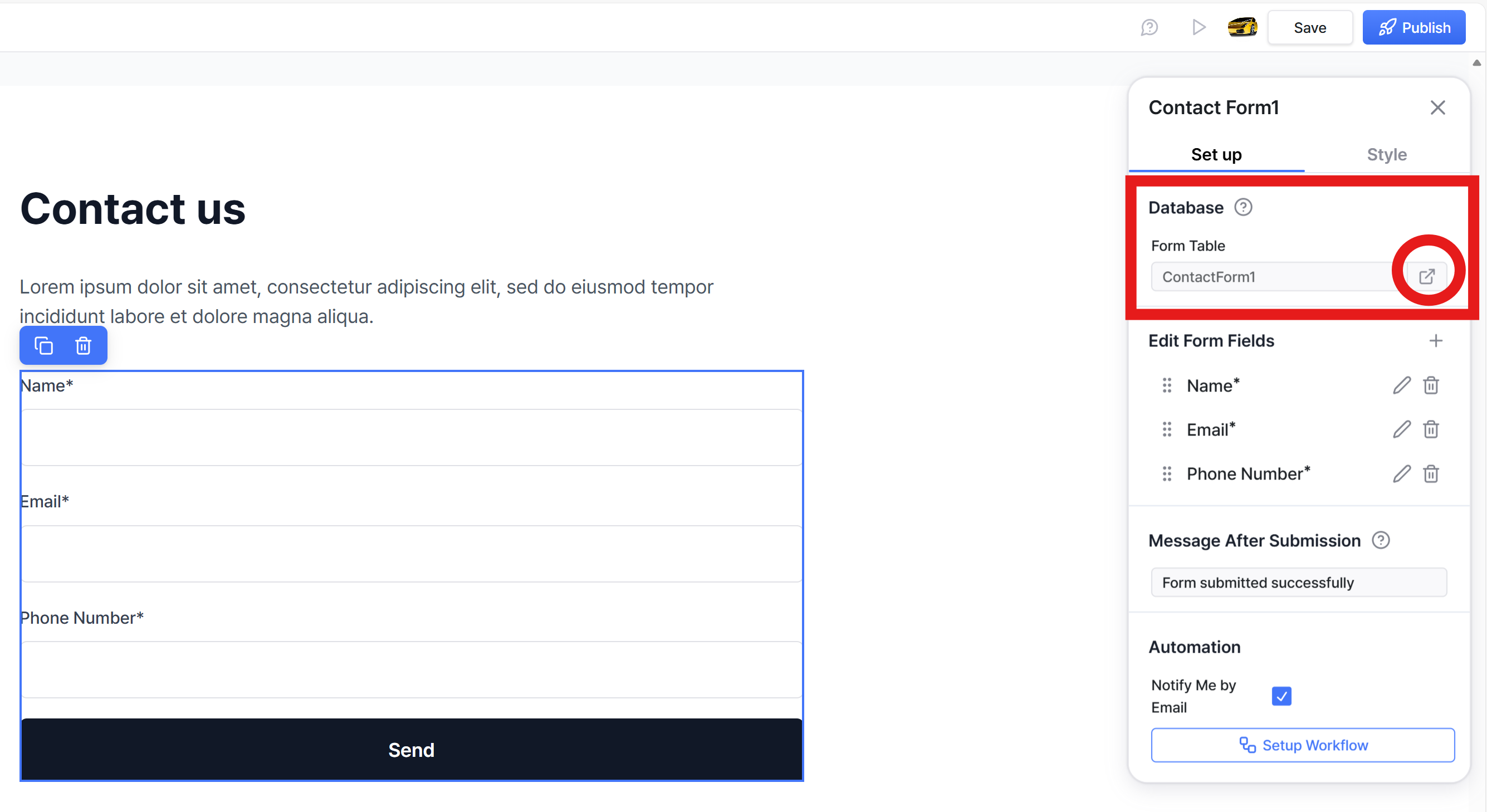Image resolution: width=1487 pixels, height=812 pixels.
Task: Click the Setup Workflow button
Action: point(1302,745)
